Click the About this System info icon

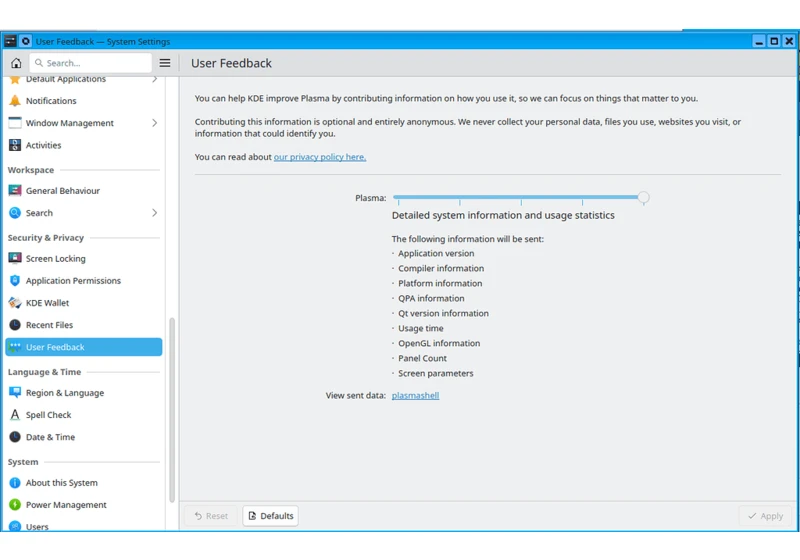click(15, 482)
